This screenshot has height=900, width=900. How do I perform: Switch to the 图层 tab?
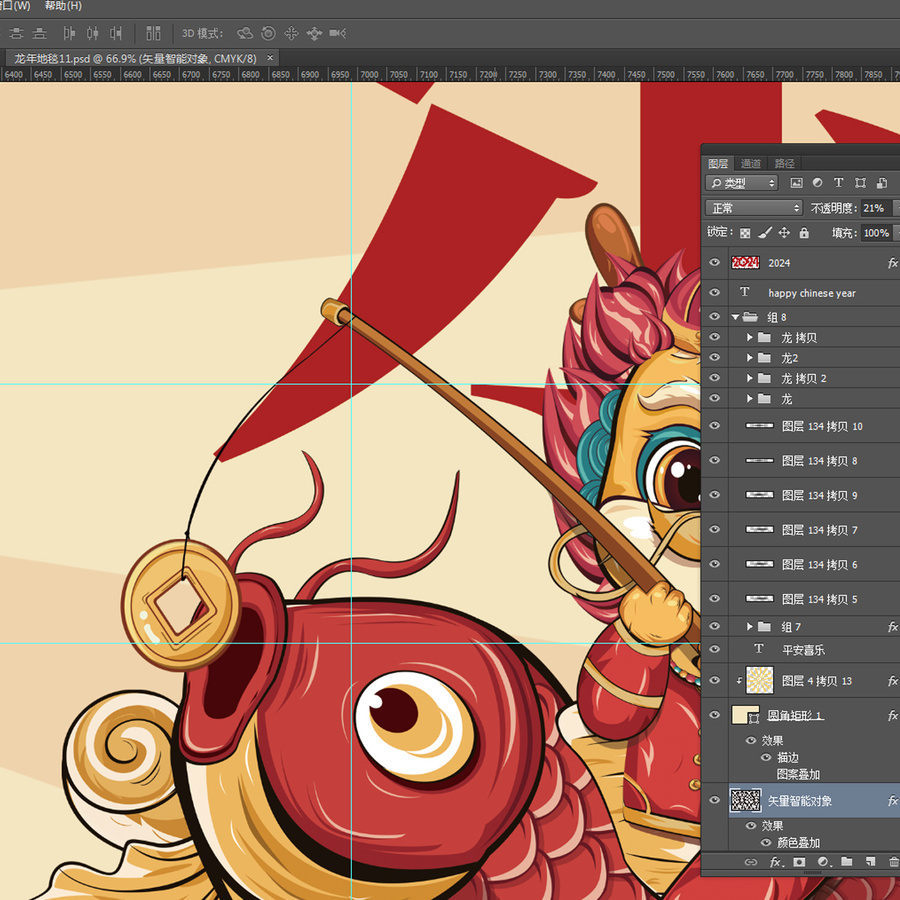(x=718, y=164)
